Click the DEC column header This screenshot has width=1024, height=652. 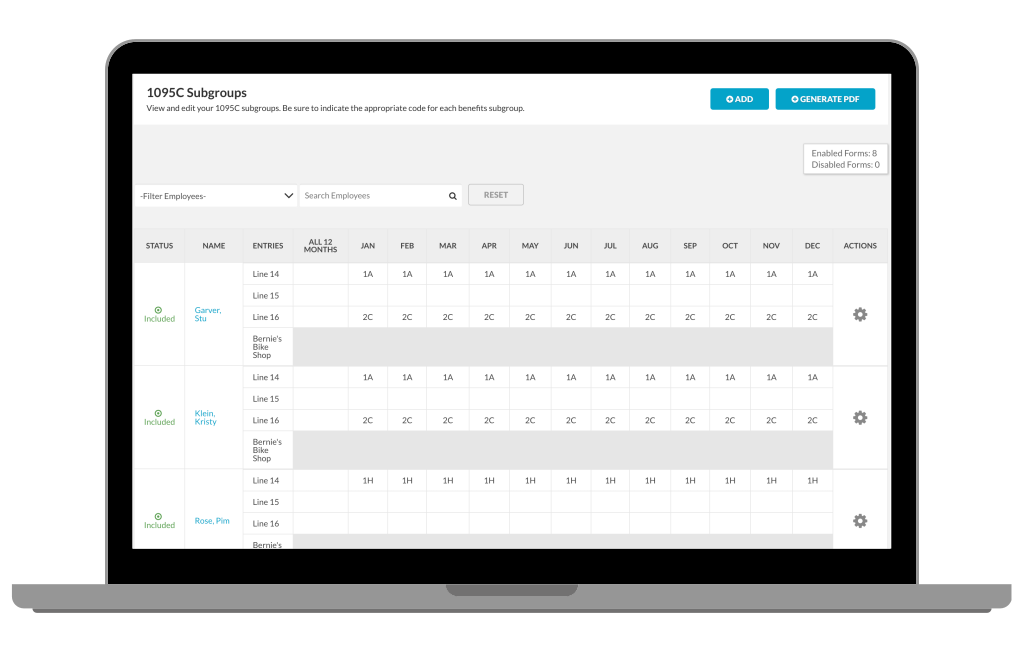(812, 246)
